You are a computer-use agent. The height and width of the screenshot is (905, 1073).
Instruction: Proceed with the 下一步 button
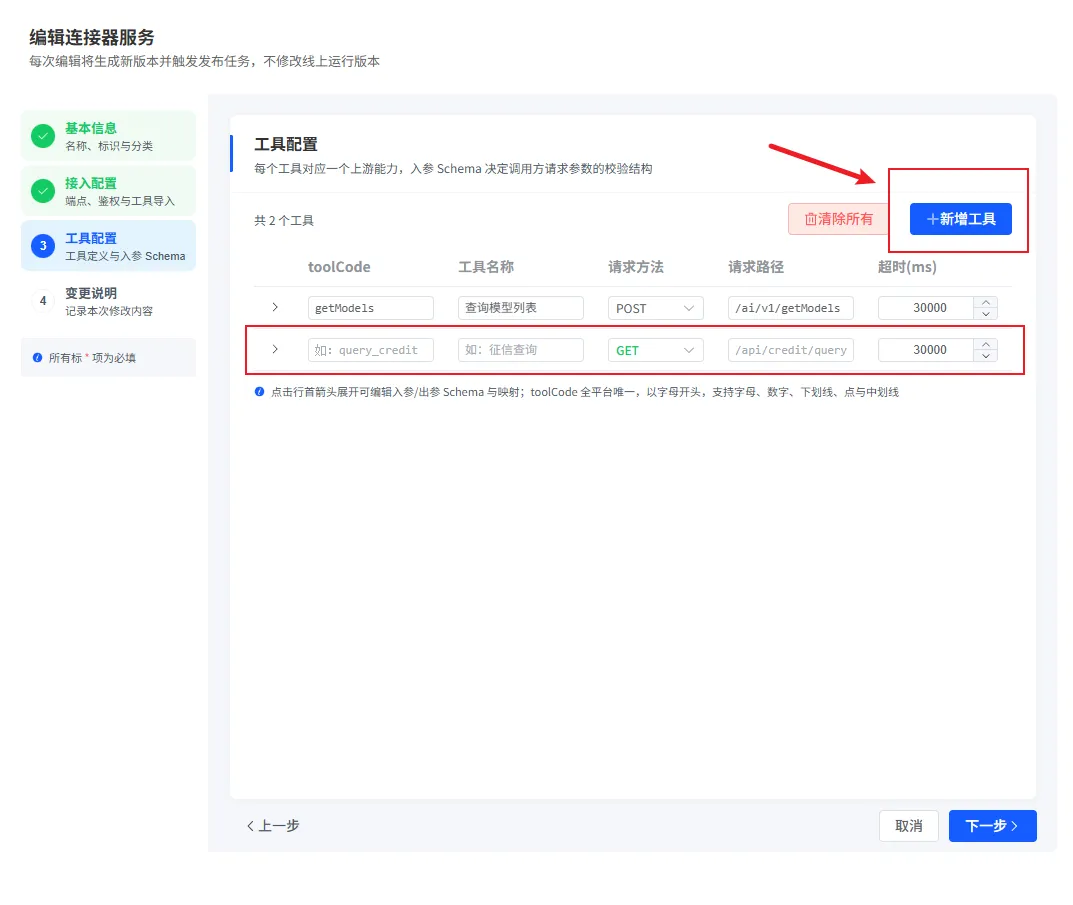click(992, 826)
